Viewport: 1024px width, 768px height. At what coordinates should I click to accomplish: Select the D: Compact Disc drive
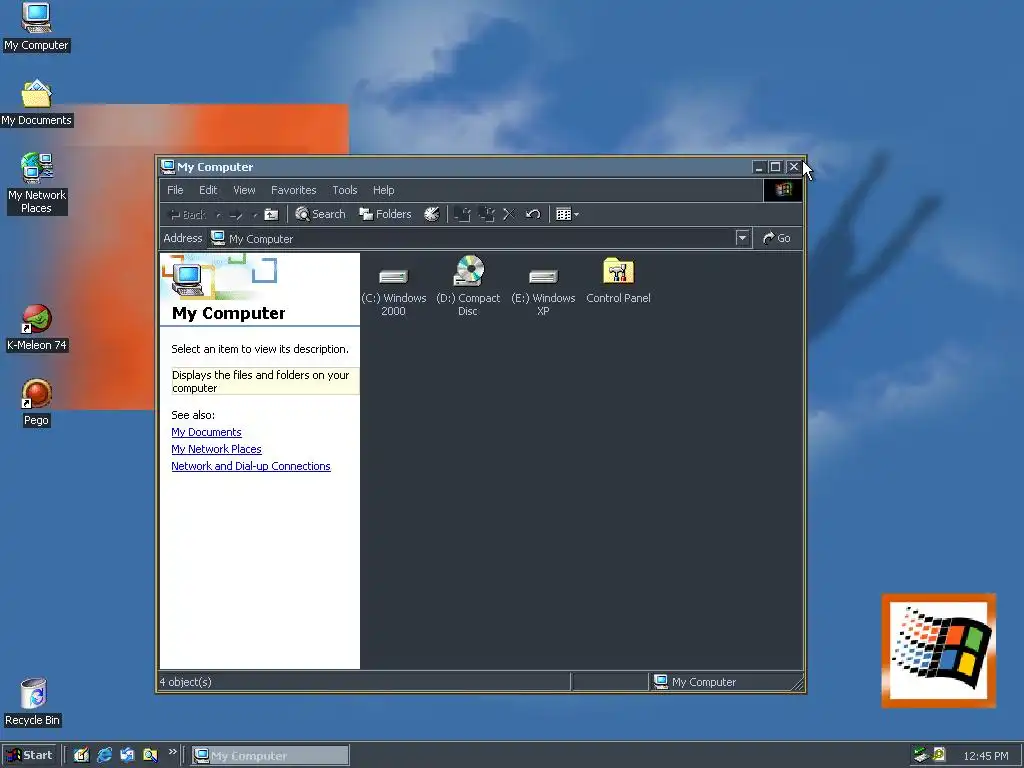pos(468,286)
